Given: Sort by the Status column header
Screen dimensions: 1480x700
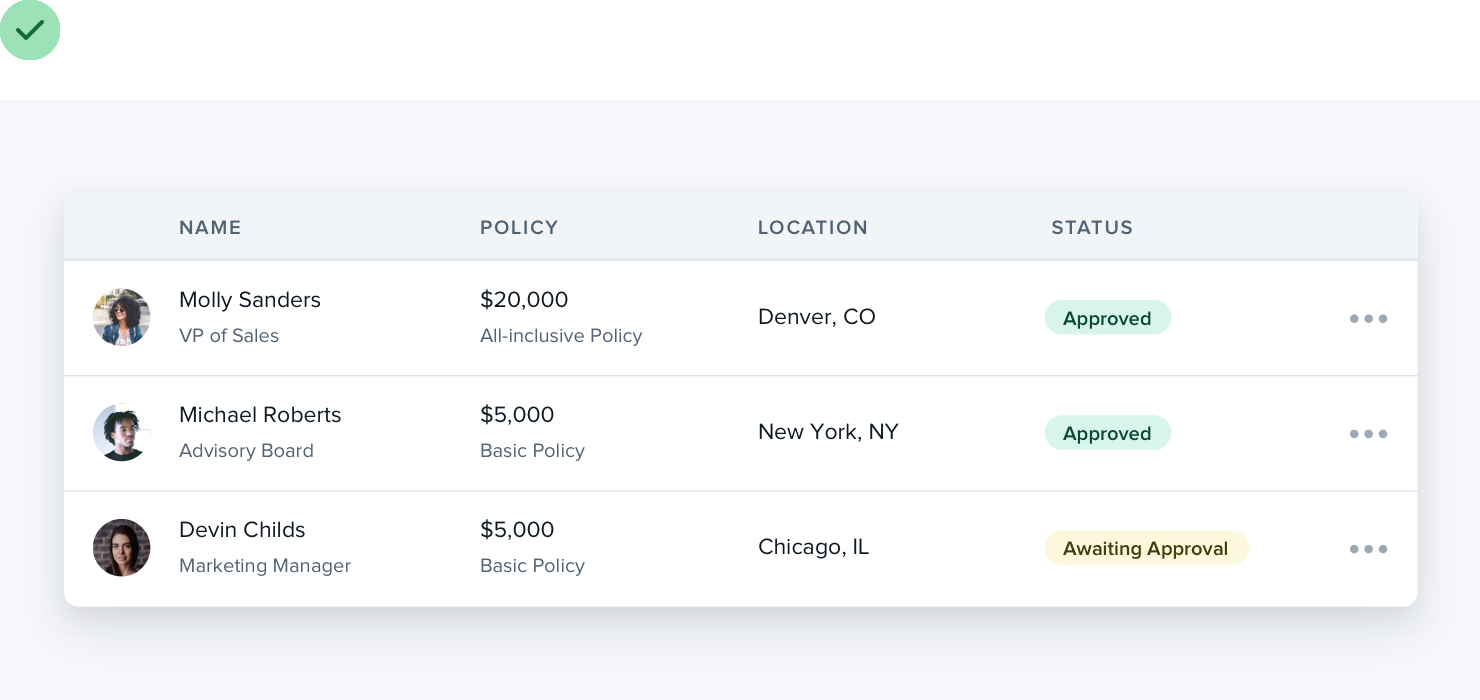Looking at the screenshot, I should tap(1092, 228).
